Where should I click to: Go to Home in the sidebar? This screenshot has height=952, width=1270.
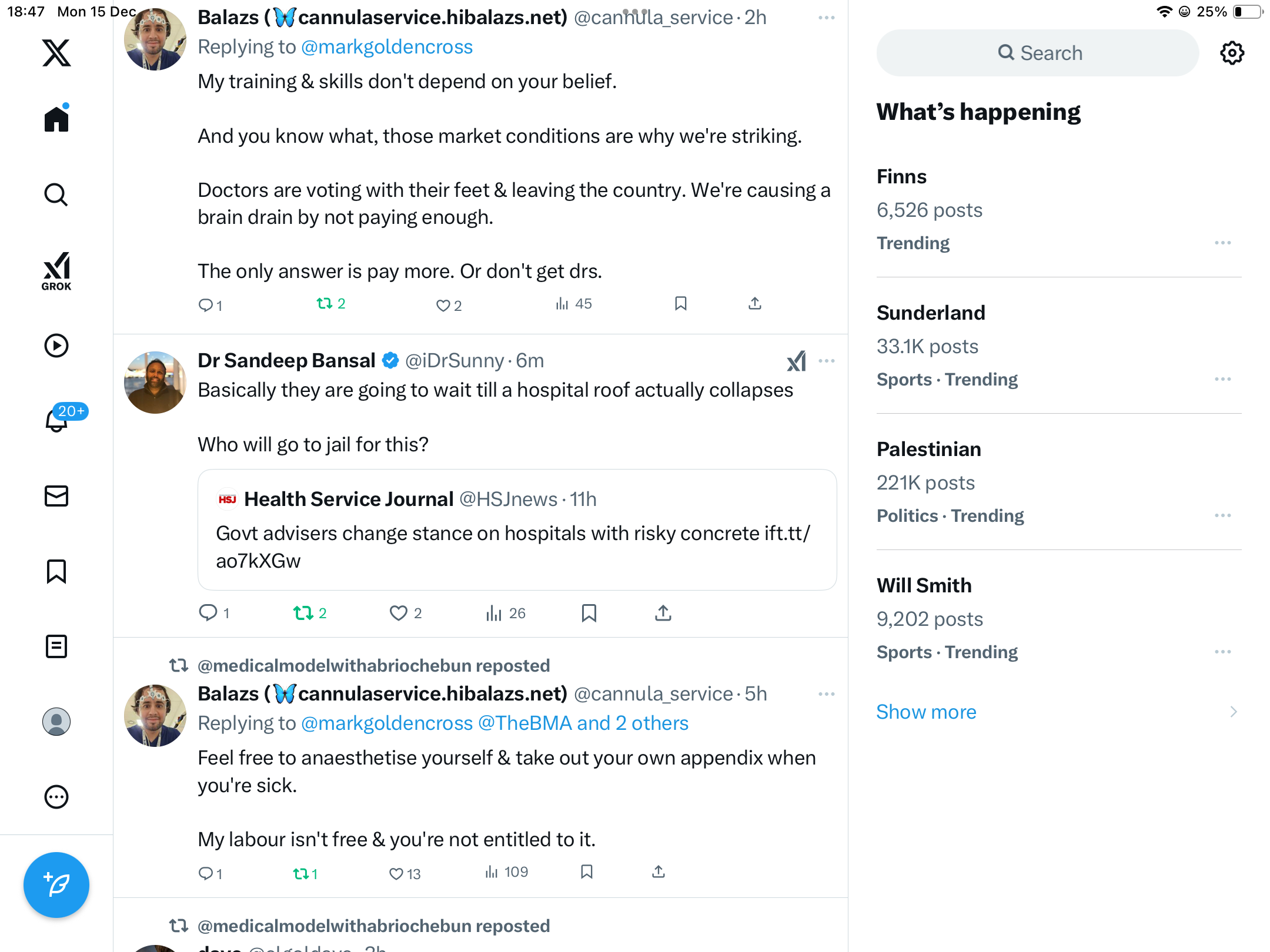(x=56, y=119)
